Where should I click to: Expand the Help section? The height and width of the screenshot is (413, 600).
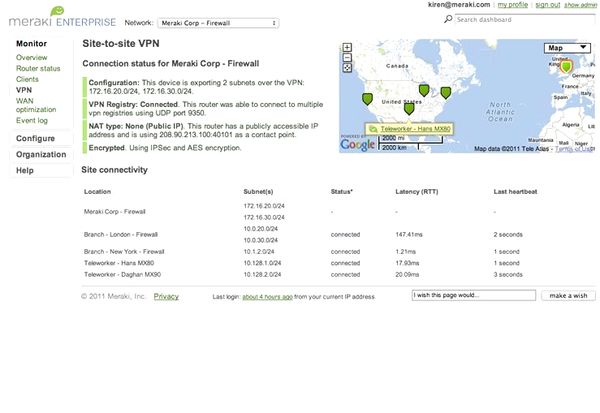click(x=24, y=171)
